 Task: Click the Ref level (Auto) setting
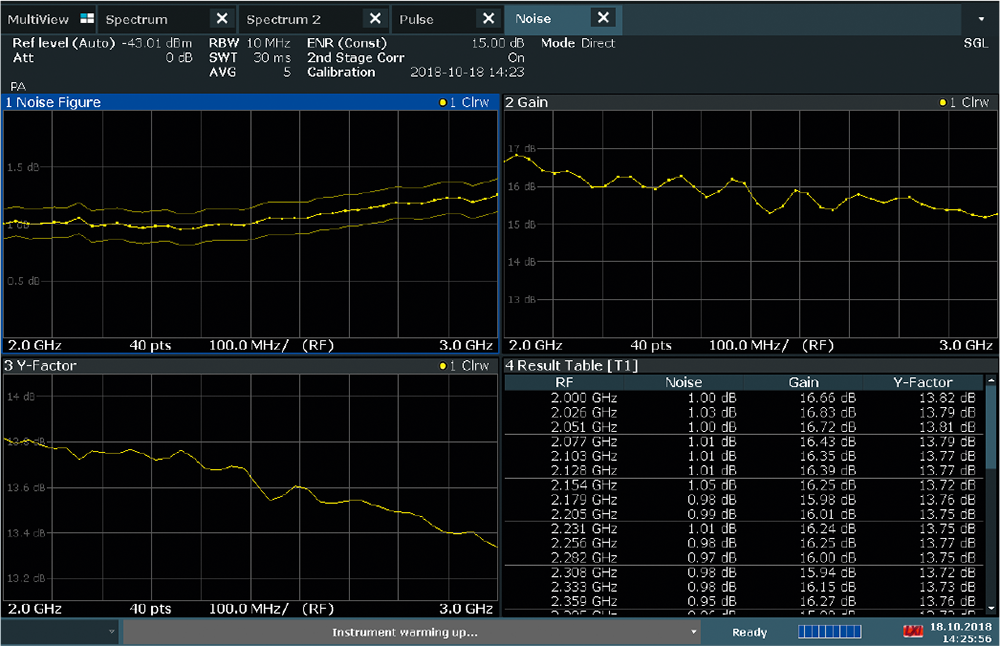click(62, 44)
